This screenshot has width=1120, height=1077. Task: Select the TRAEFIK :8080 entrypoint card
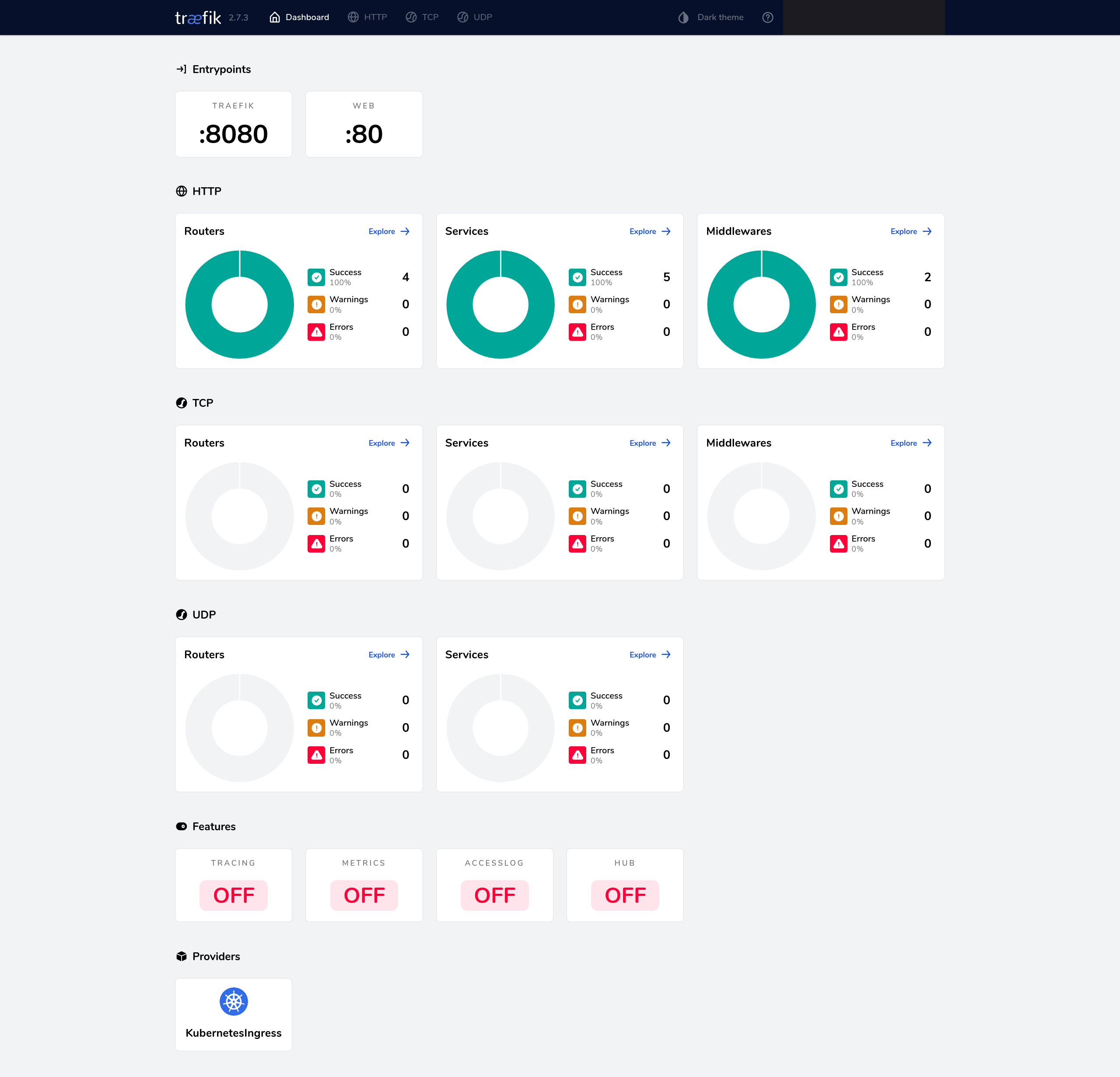pos(233,124)
